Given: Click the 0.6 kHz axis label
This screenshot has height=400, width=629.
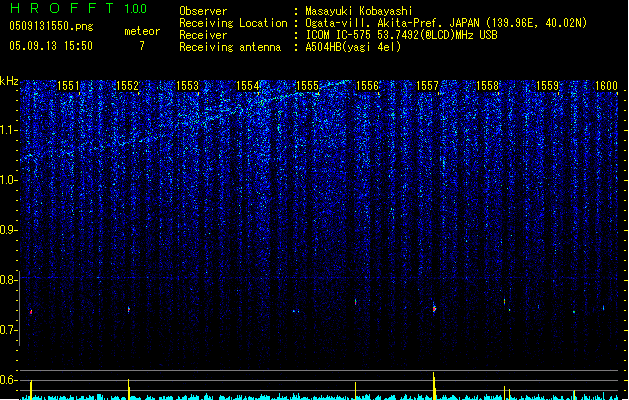Looking at the screenshot, I should click(8, 380).
